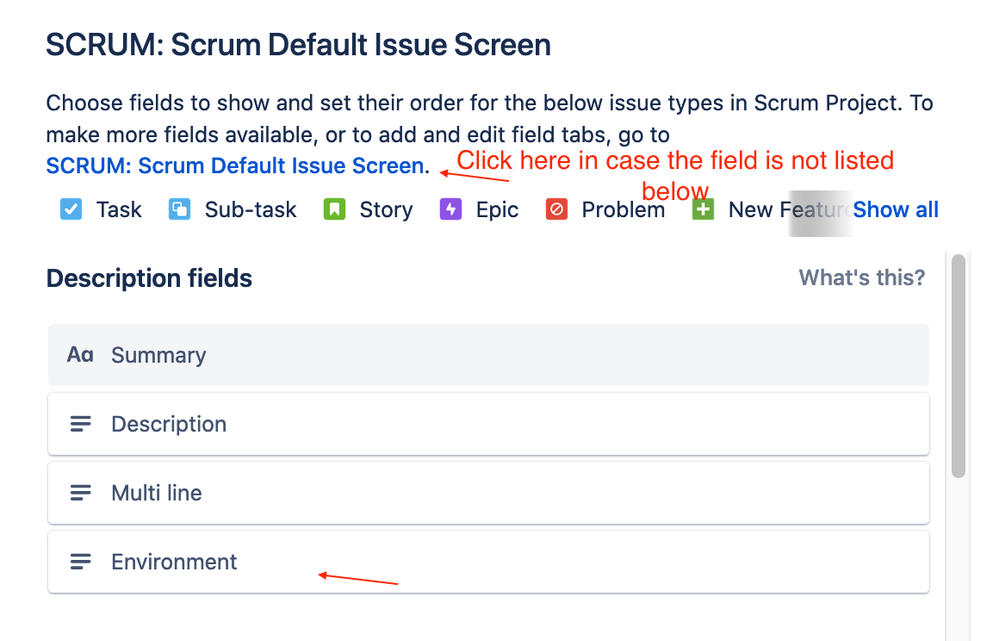Click the lines icon beside Environment

(80, 561)
